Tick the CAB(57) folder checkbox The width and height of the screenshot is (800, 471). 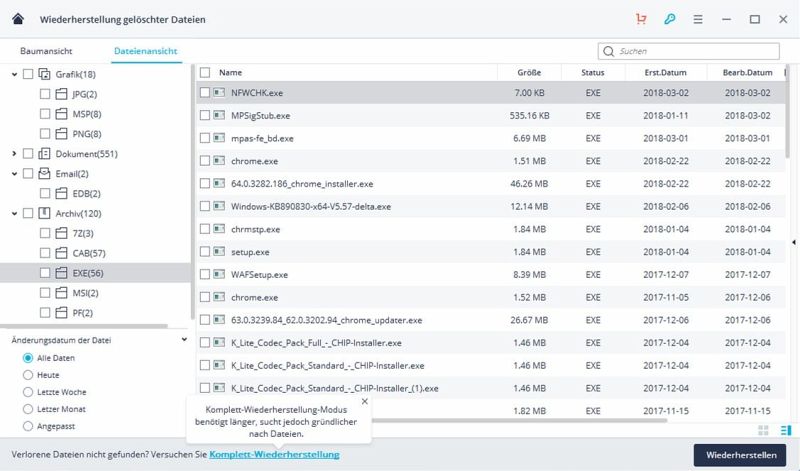pos(45,253)
